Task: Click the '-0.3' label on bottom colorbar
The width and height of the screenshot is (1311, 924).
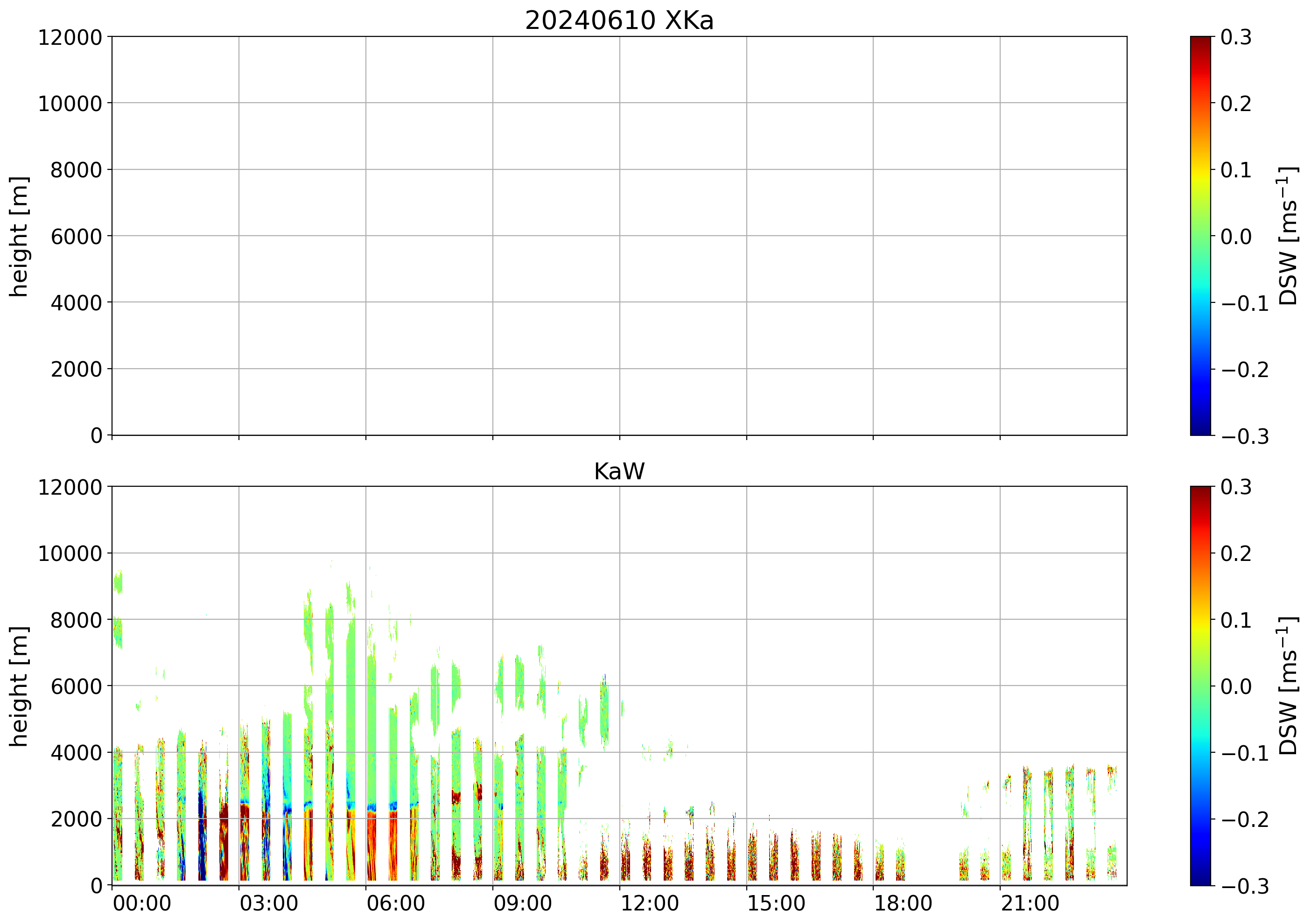Action: (1245, 886)
